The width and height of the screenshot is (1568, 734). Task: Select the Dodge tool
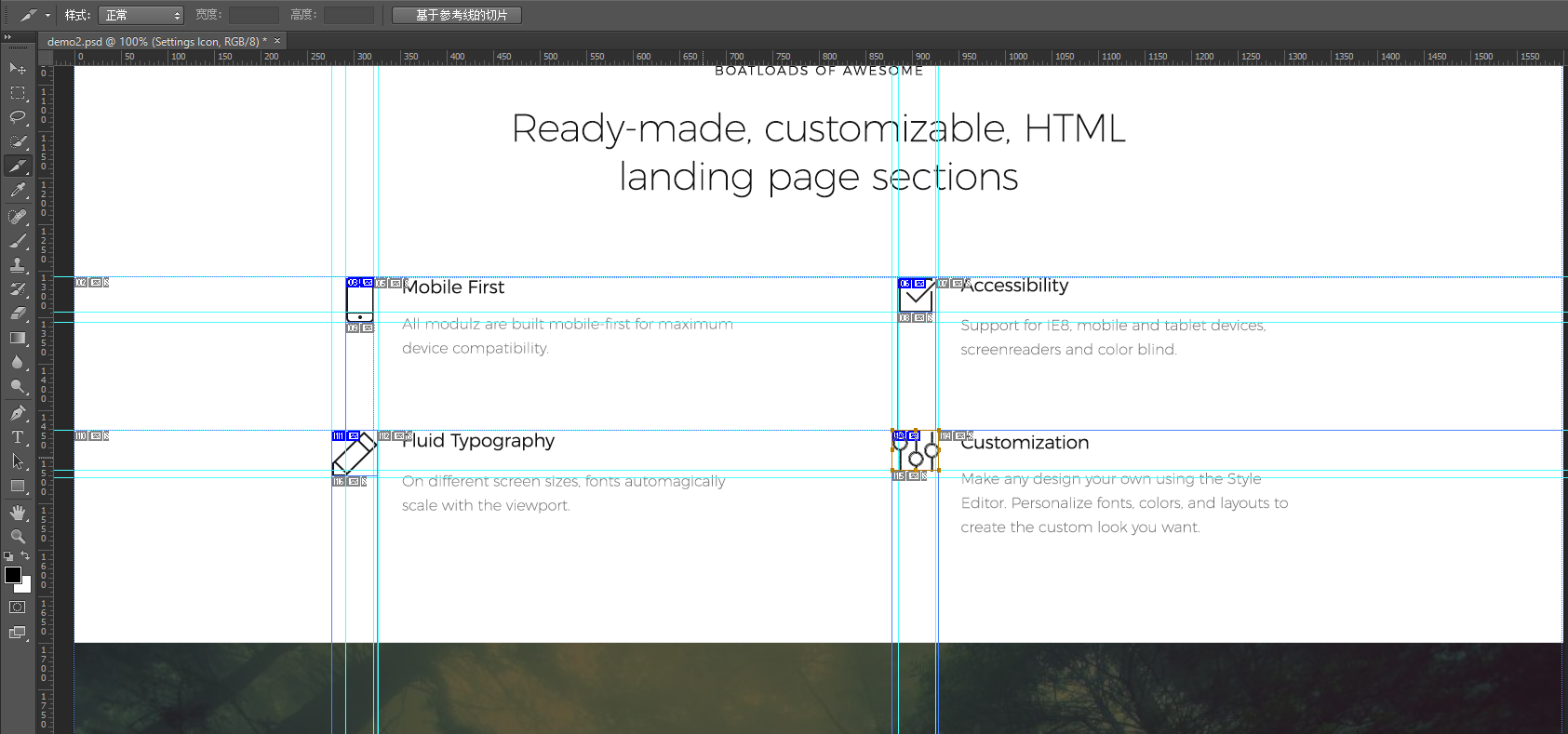tap(18, 386)
